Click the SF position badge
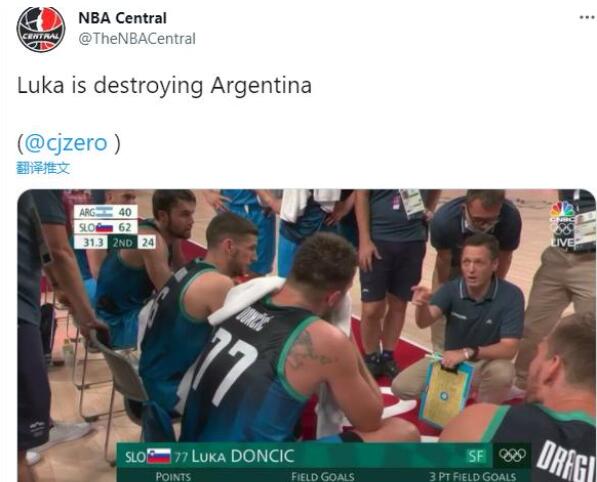Image resolution: width=597 pixels, height=482 pixels. 476,456
